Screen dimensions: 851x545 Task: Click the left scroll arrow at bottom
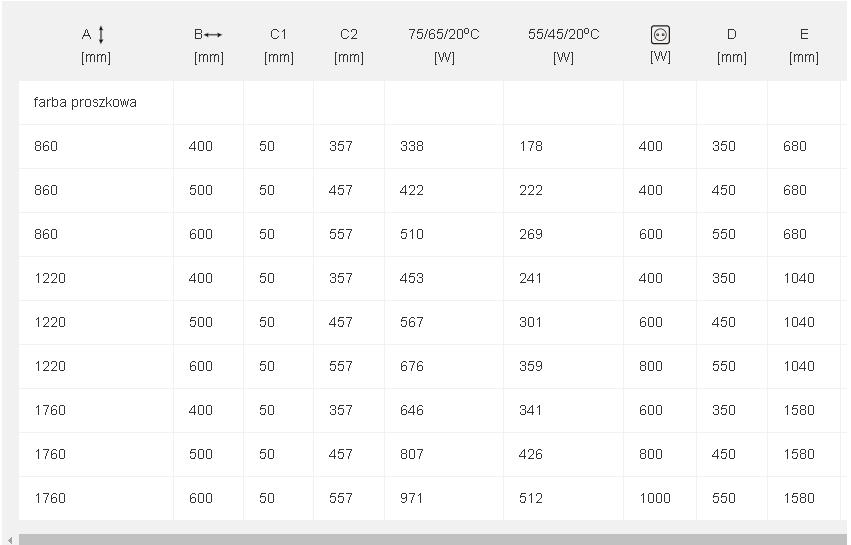tap(10, 540)
